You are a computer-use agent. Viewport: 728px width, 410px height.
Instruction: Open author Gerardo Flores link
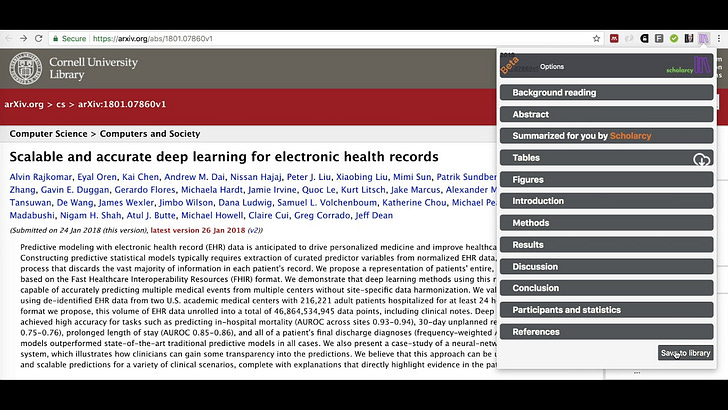145,190
